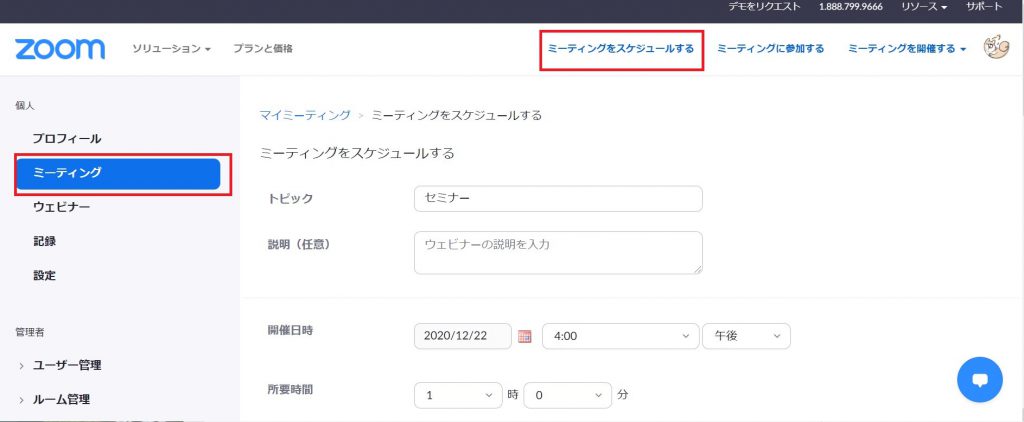Screen dimensions: 1024x422
Task: Go to プロフィール in sidebar
Action: tap(67, 139)
